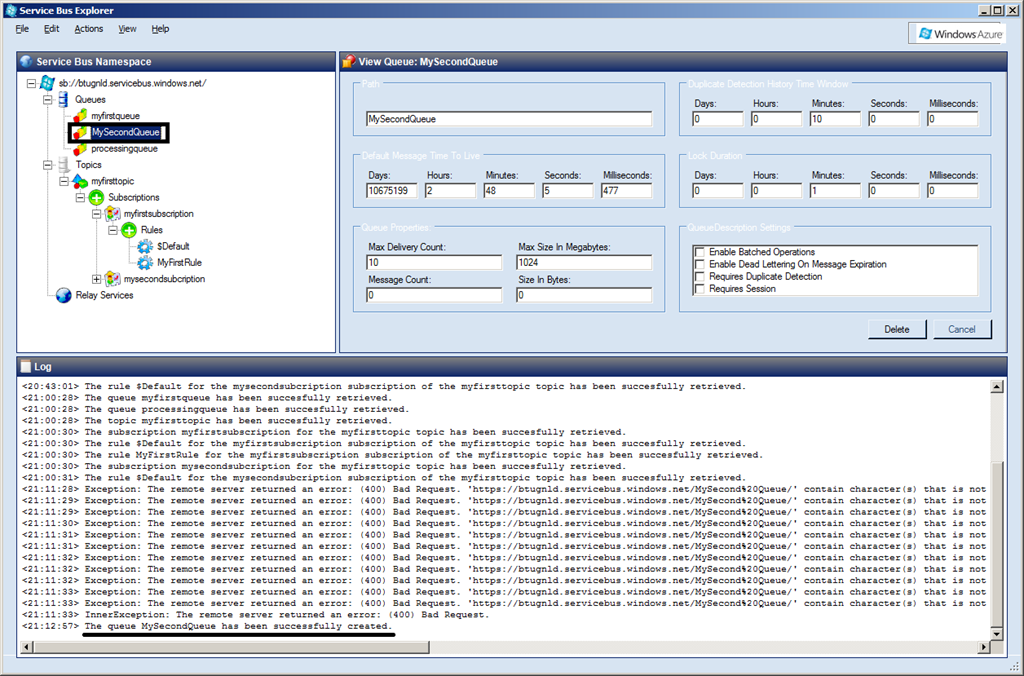Click the $Default rule gear icon
Viewport: 1024px width, 676px height.
(145, 246)
